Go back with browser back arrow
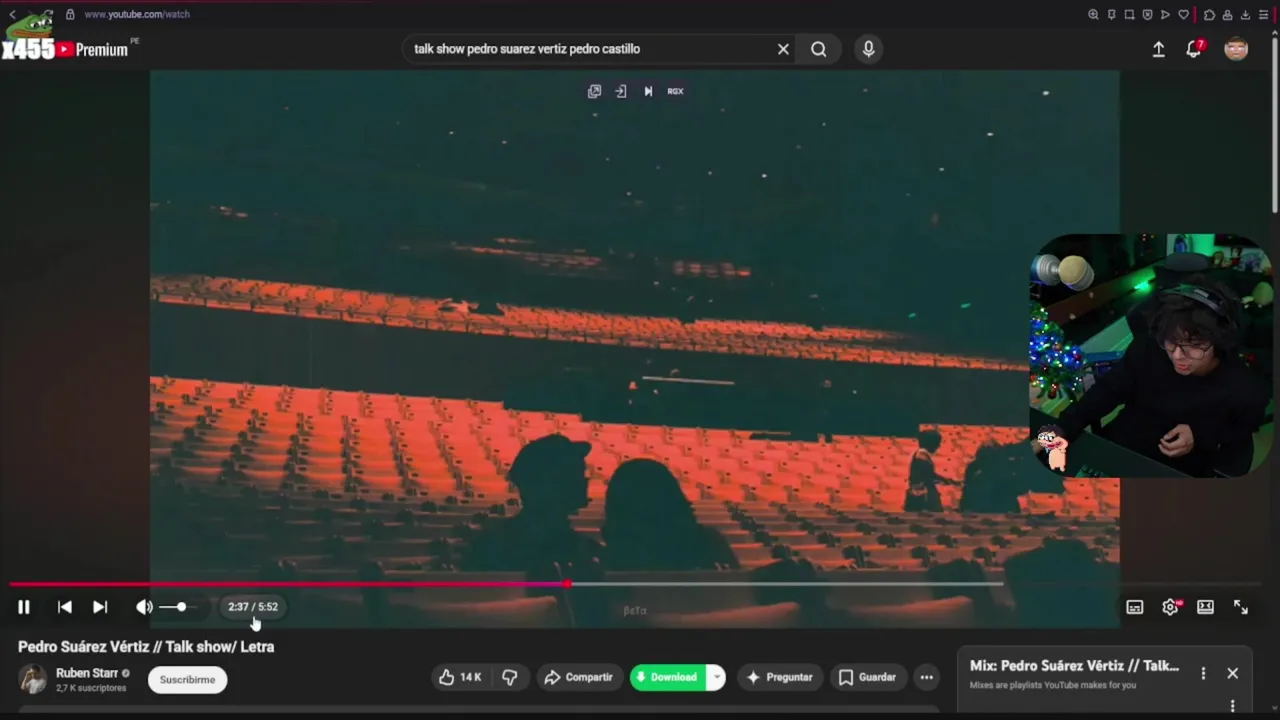 pyautogui.click(x=12, y=14)
